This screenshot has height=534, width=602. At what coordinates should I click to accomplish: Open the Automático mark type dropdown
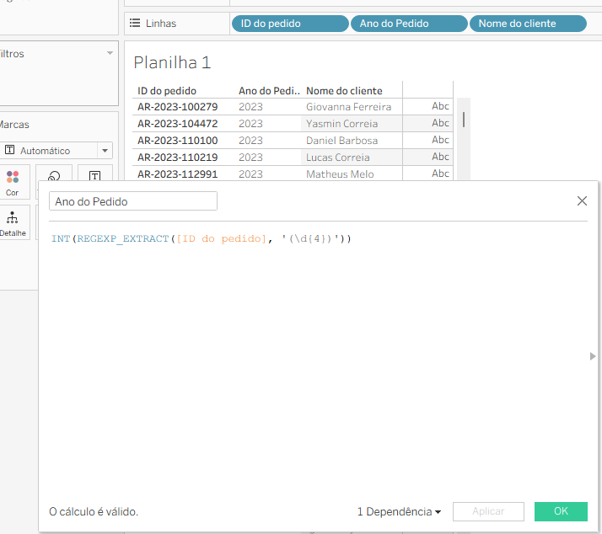tap(105, 150)
